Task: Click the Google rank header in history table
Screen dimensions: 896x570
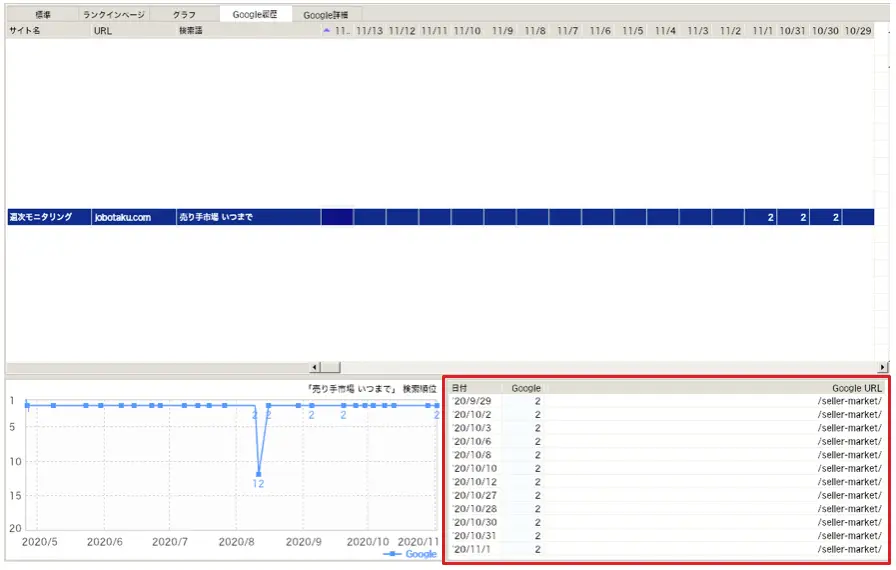Action: (x=526, y=388)
